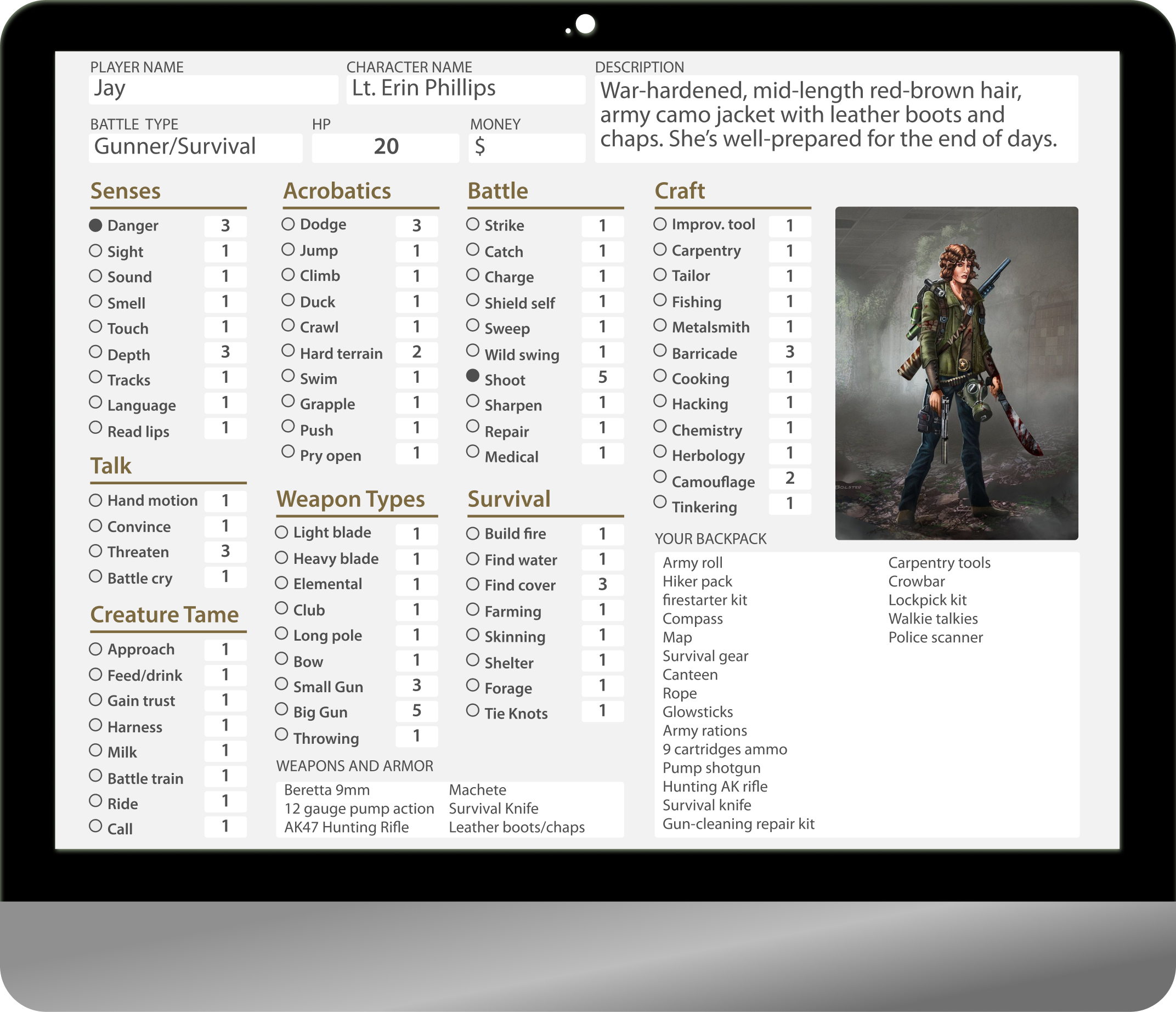Click the character portrait image
This screenshot has width=1176, height=1012.
[x=957, y=373]
